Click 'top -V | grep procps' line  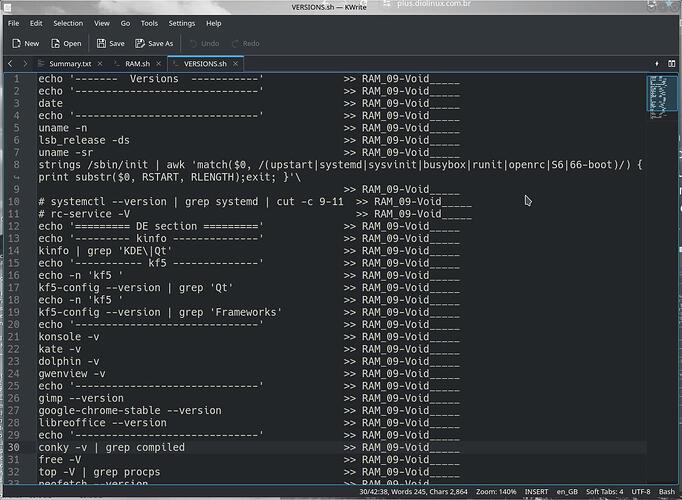[x=99, y=472]
